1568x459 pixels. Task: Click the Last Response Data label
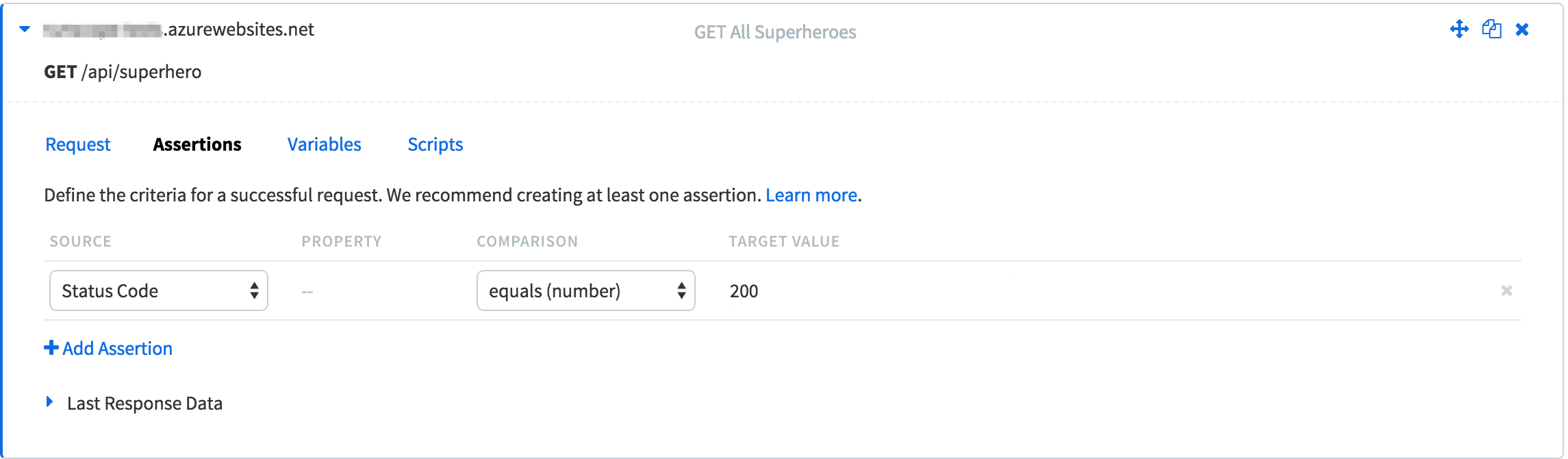click(144, 404)
